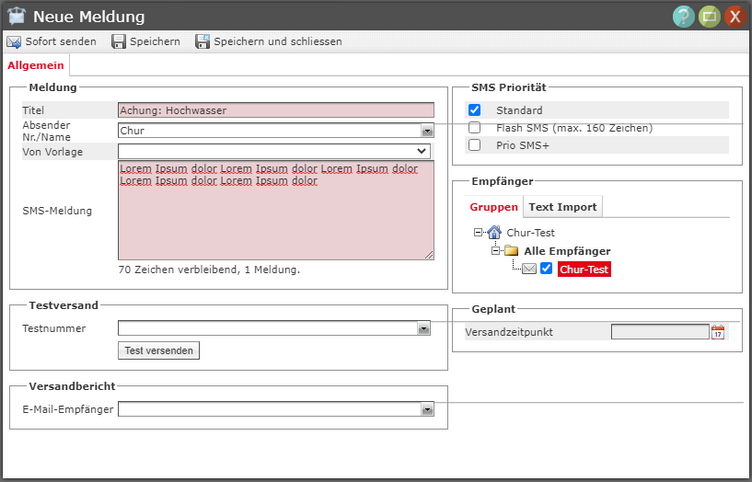752x482 pixels.
Task: Click the Speichern und schliessen icon
Action: click(x=203, y=42)
